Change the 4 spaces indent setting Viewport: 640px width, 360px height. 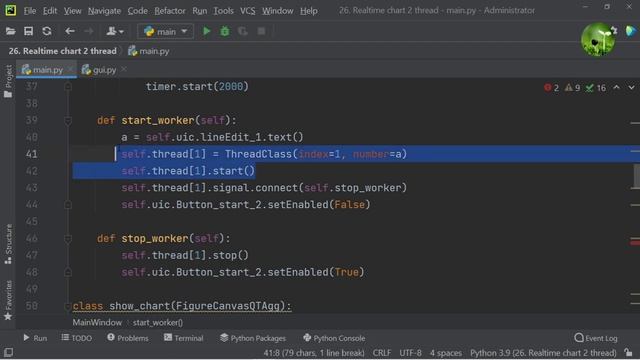(446, 353)
